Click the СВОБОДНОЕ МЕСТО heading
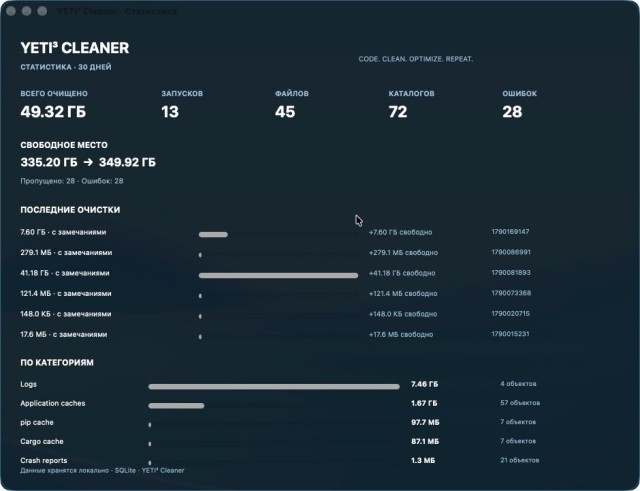This screenshot has height=491, width=640. pyautogui.click(x=64, y=145)
